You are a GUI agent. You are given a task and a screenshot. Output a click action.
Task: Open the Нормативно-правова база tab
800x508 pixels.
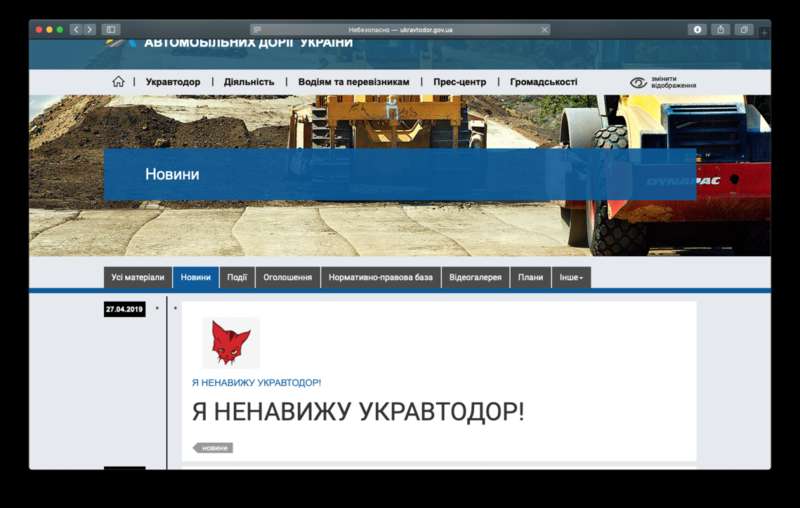(x=381, y=278)
